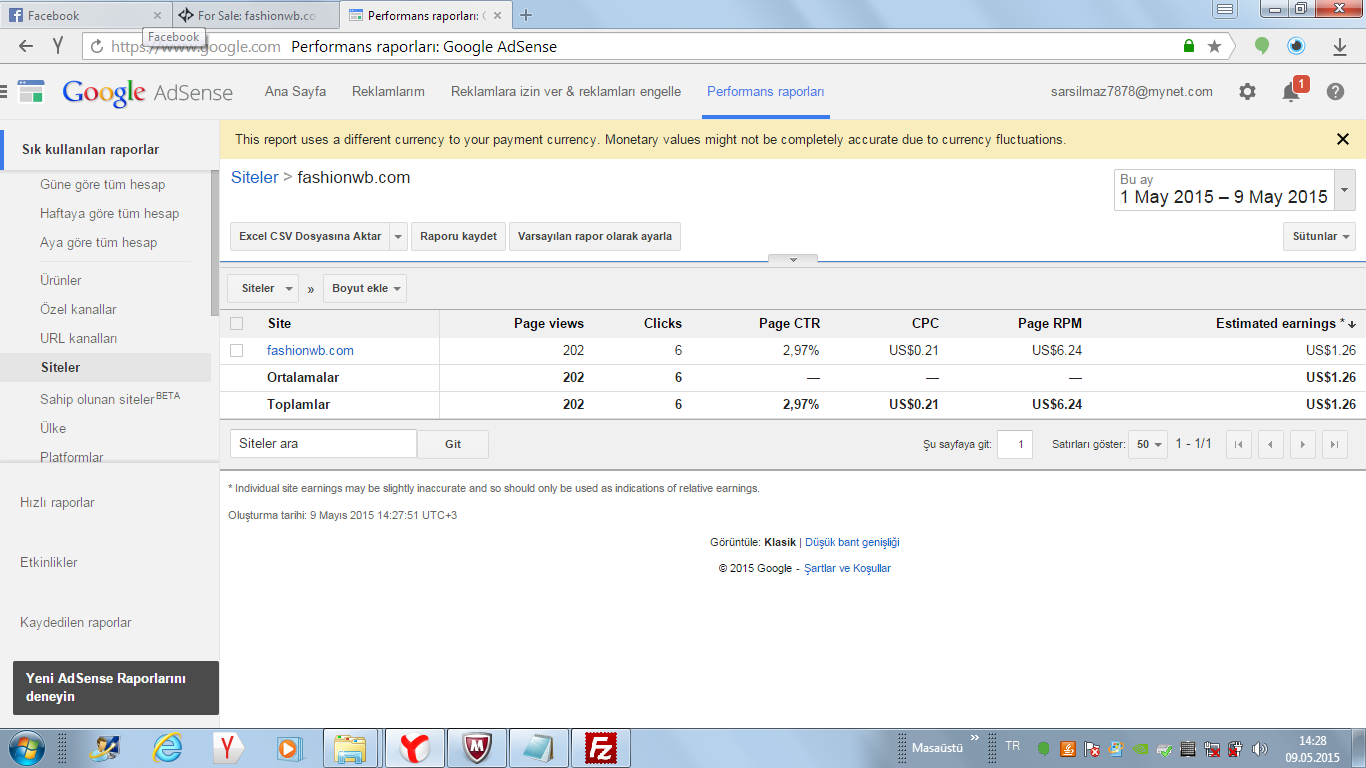This screenshot has width=1366, height=768.
Task: Click Varsayılan rapor olarak ayarla
Action: [595, 237]
